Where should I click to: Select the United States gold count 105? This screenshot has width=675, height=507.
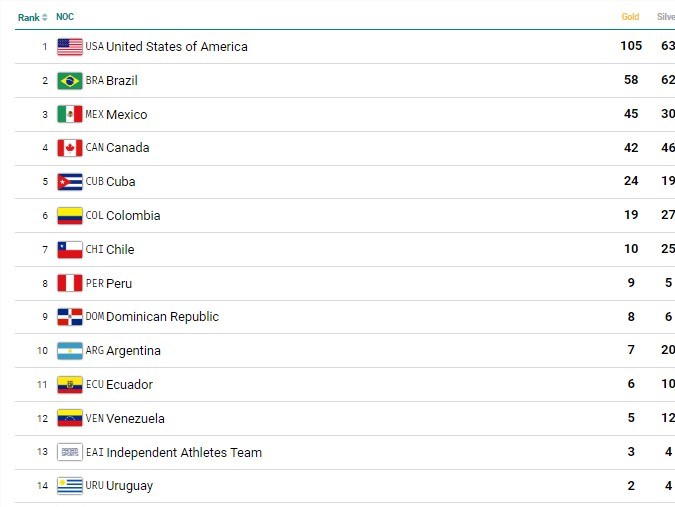[x=630, y=46]
